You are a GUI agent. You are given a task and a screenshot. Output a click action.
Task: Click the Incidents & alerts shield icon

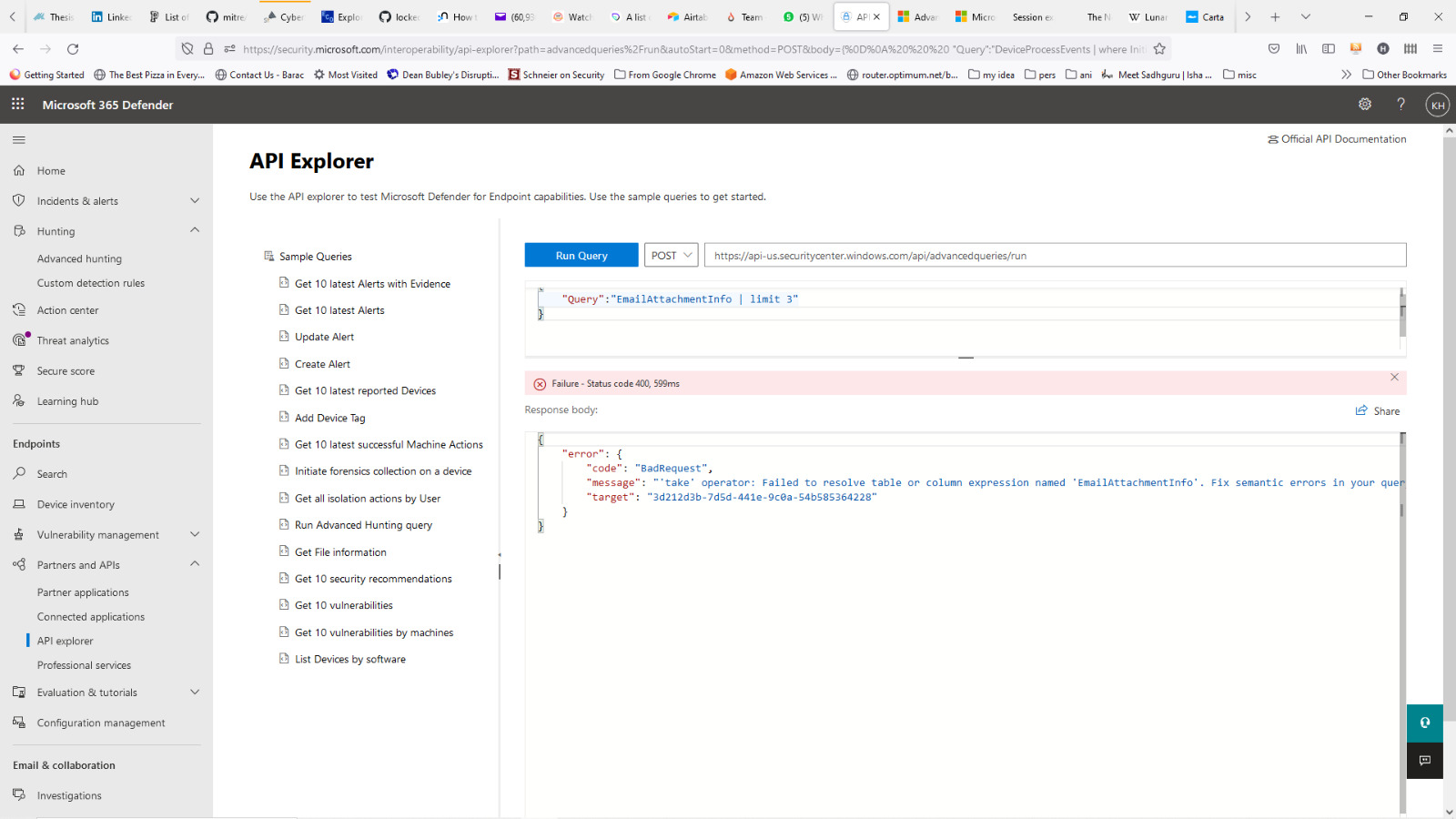[19, 200]
